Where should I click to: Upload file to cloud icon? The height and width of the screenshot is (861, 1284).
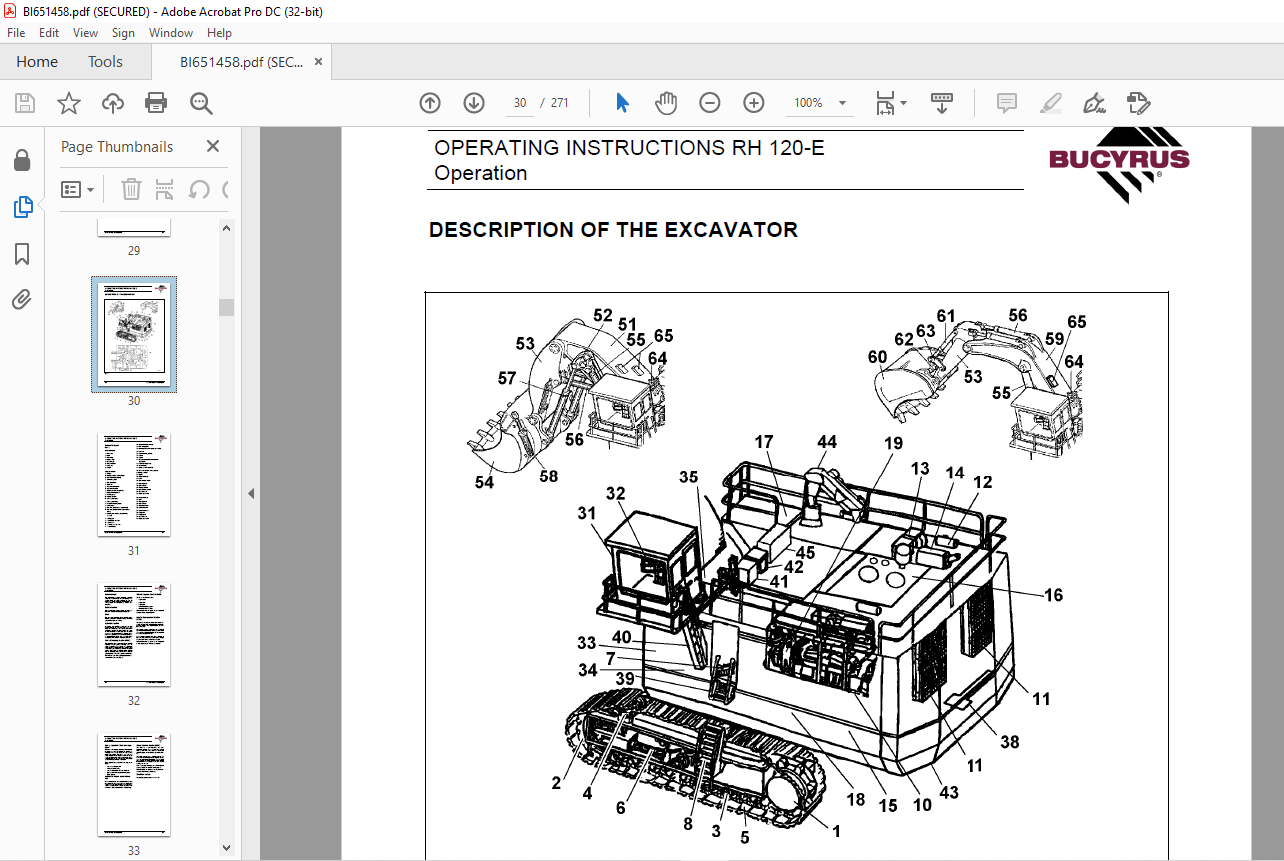113,103
